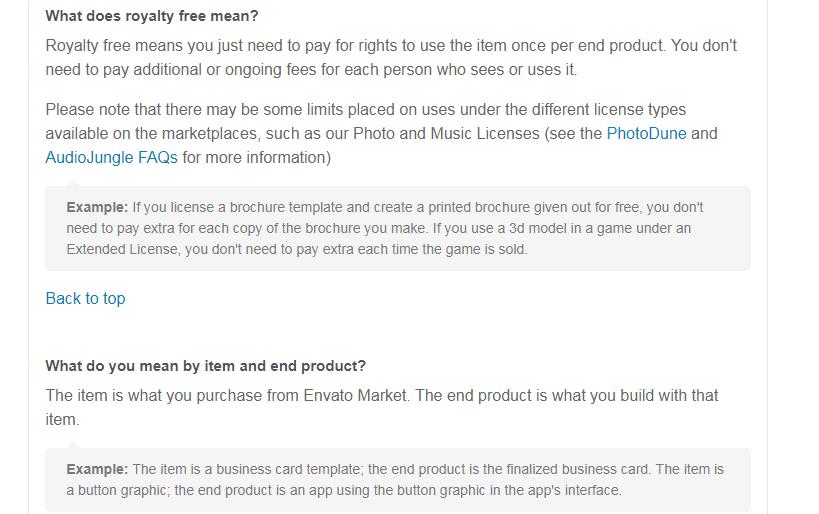Screen dimensions: 819x514
Task: Click the paragraph beginning "Royalty free means"
Action: (391, 57)
